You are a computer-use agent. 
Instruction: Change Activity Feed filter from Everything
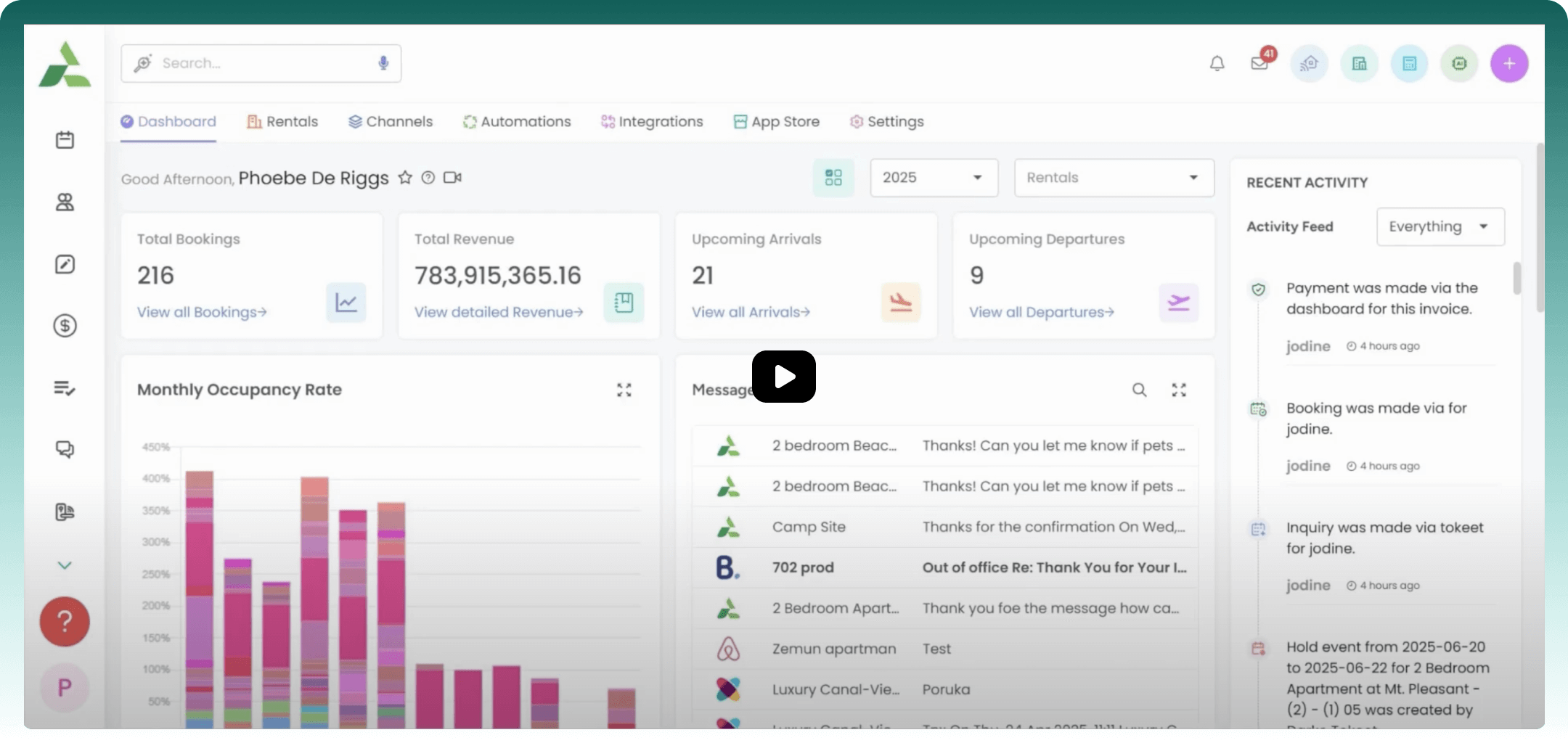1440,226
